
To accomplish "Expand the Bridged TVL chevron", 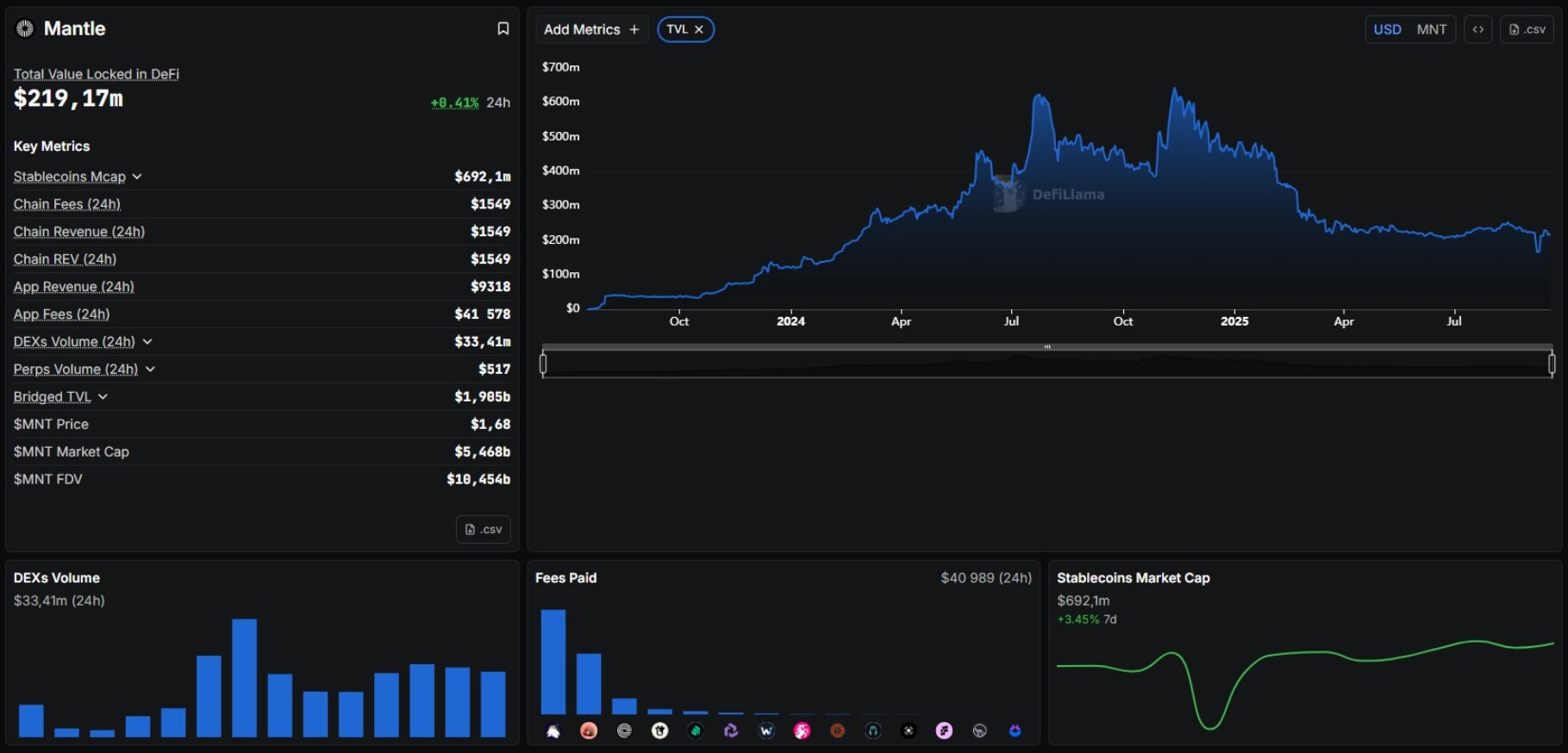I will coord(103,397).
